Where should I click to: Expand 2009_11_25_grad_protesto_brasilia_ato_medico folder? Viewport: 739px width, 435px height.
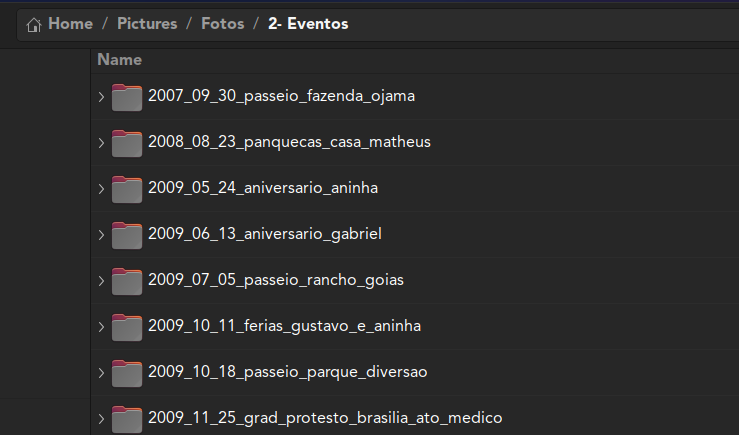click(x=101, y=419)
